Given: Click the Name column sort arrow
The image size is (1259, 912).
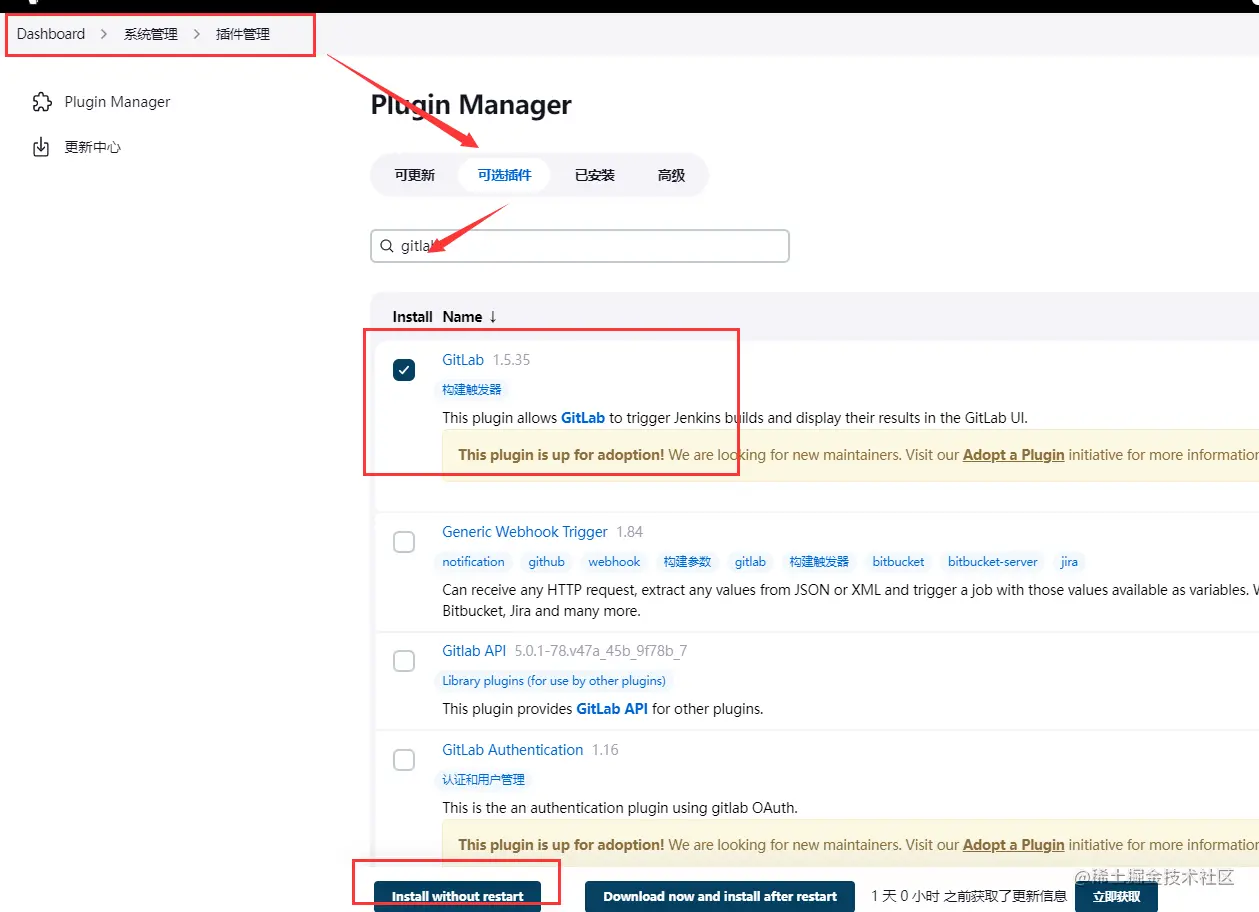Looking at the screenshot, I should [492, 317].
